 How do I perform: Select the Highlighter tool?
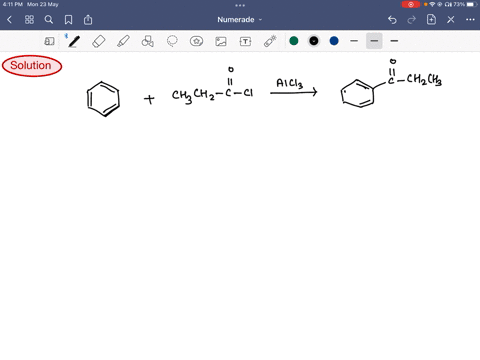pyautogui.click(x=123, y=41)
